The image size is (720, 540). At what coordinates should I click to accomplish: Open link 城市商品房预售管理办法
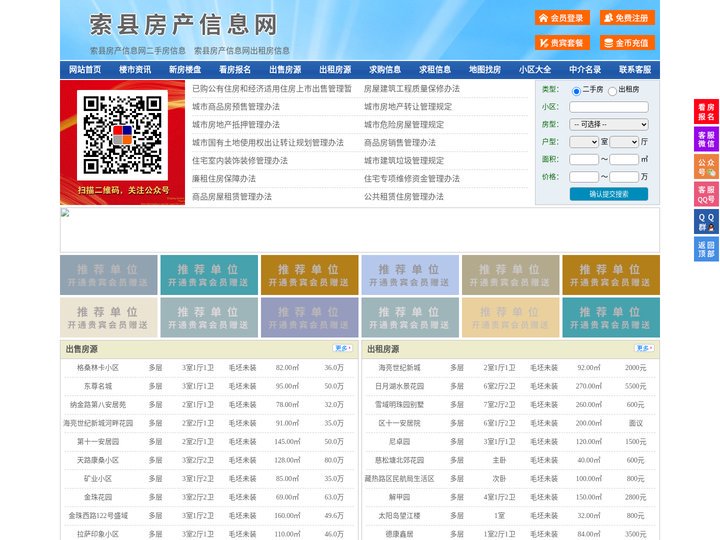236,107
